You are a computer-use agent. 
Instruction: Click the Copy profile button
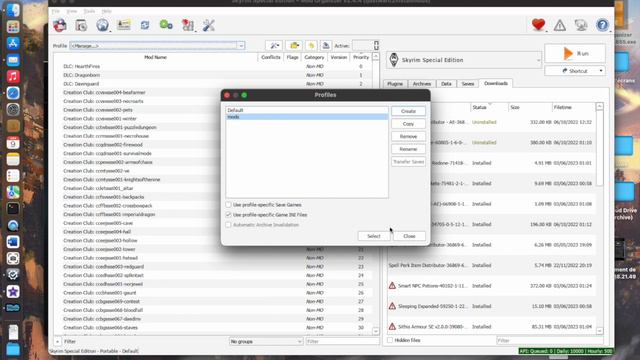coord(408,124)
